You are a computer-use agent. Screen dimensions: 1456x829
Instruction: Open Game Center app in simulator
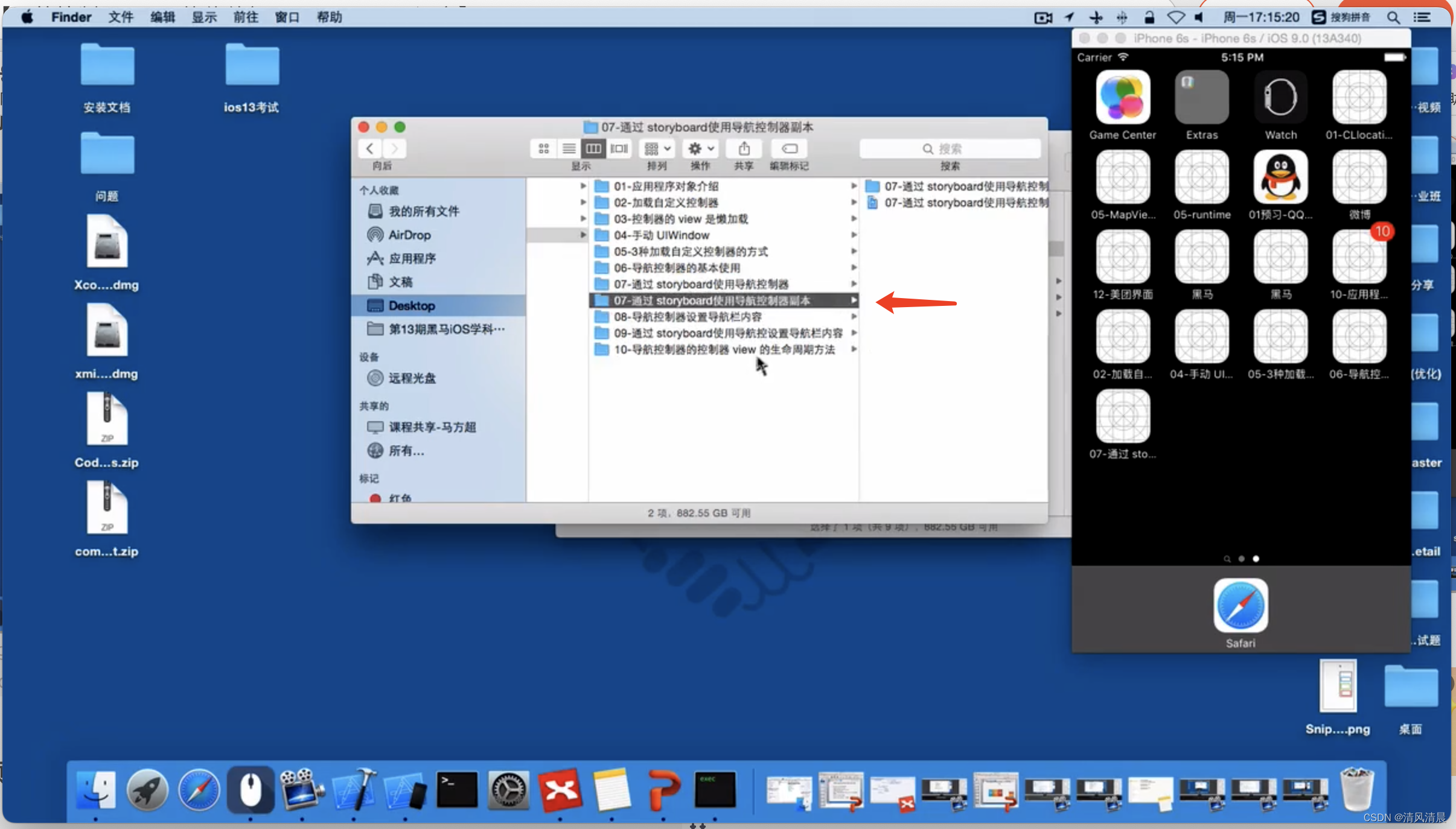(1123, 97)
